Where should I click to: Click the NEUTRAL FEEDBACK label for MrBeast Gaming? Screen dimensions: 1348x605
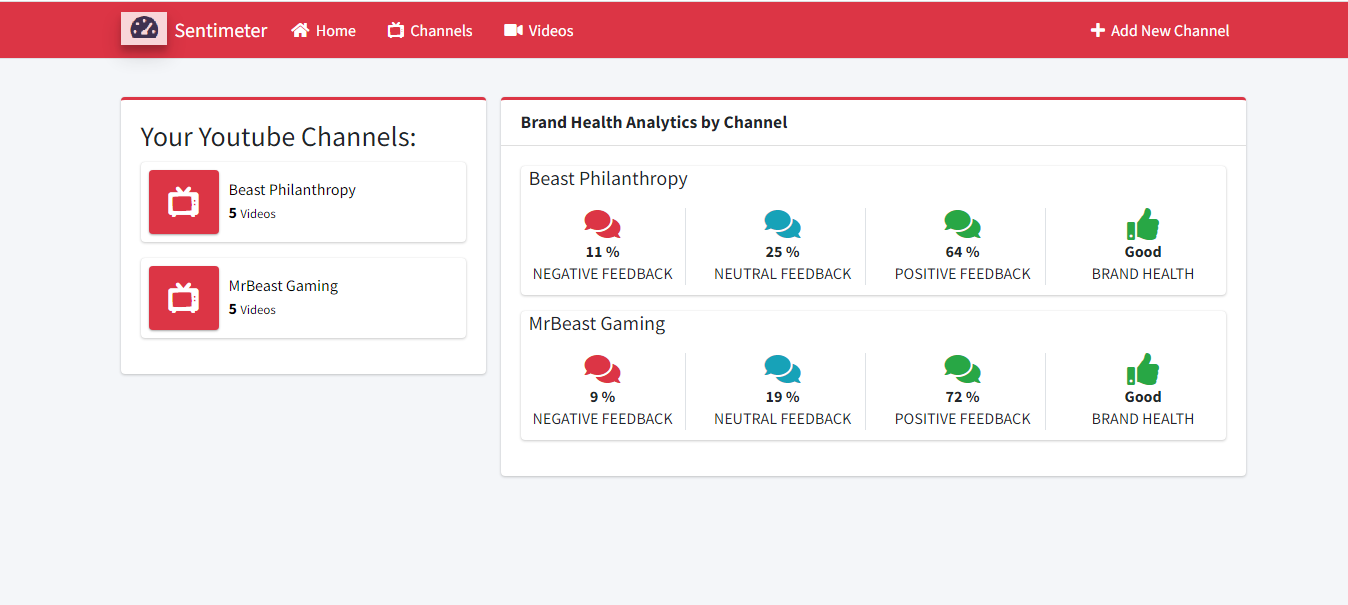click(782, 419)
